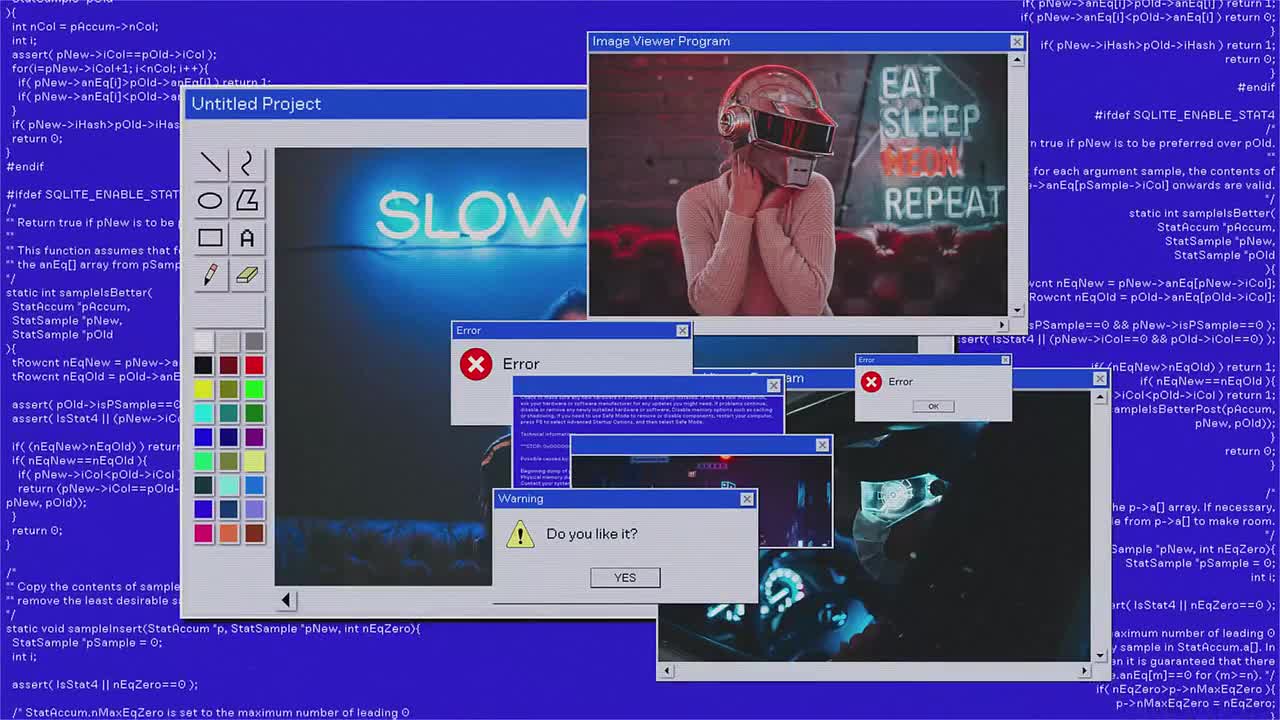
Task: Select the Eraser tool
Action: [247, 275]
